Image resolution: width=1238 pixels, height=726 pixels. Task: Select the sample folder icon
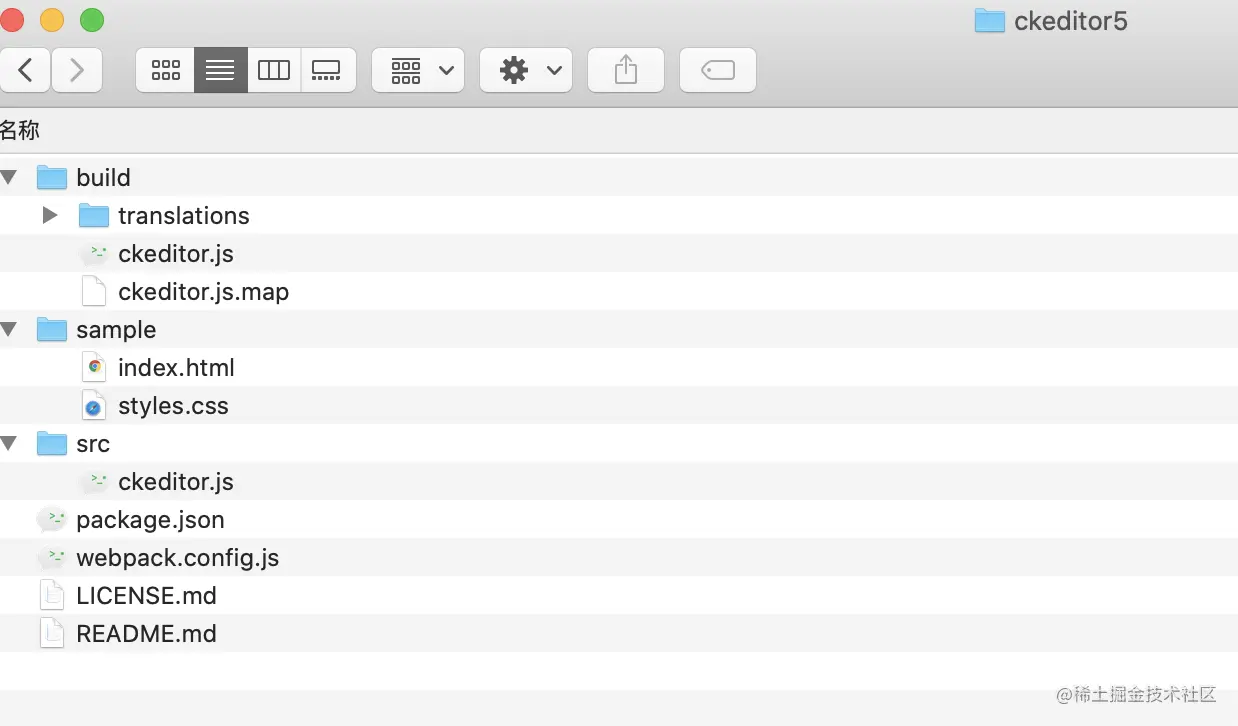point(52,329)
